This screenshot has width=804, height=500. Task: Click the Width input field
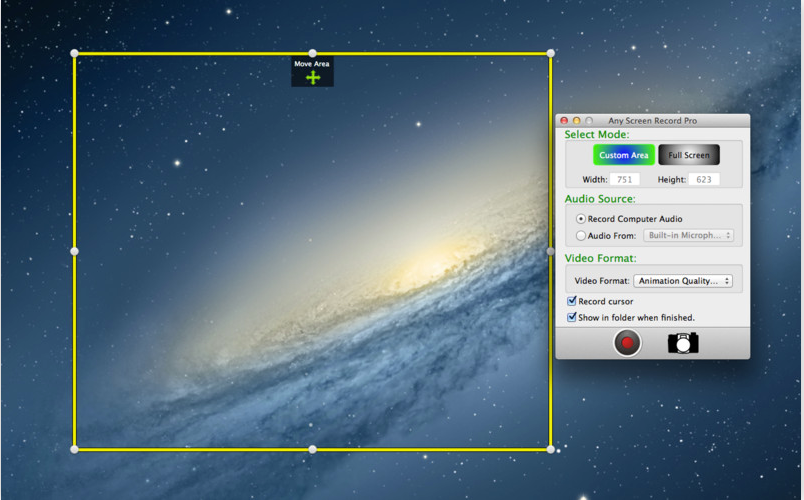[625, 179]
